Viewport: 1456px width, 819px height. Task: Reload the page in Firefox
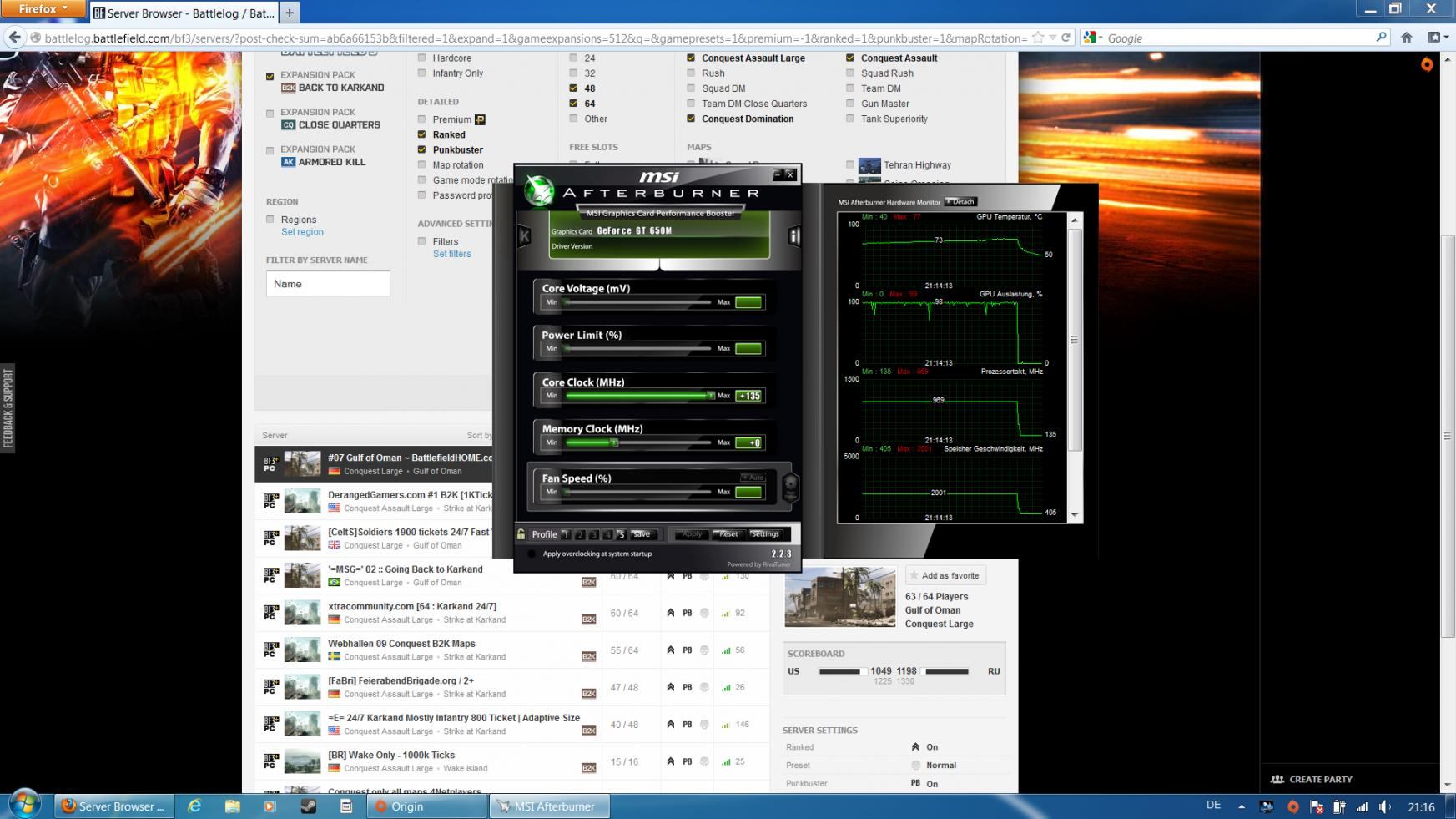(1066, 38)
